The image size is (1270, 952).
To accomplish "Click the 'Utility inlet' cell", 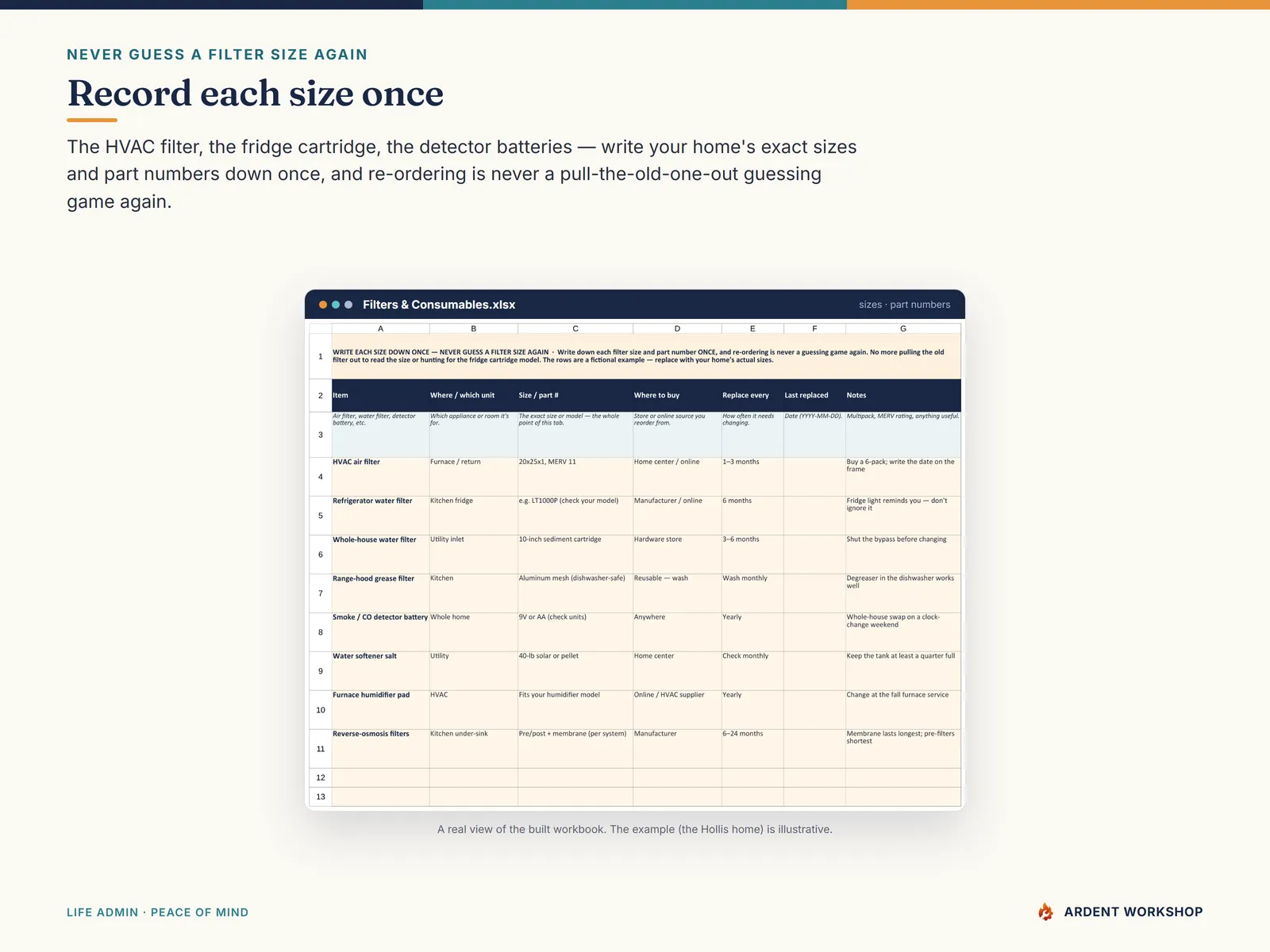I will coord(474,555).
